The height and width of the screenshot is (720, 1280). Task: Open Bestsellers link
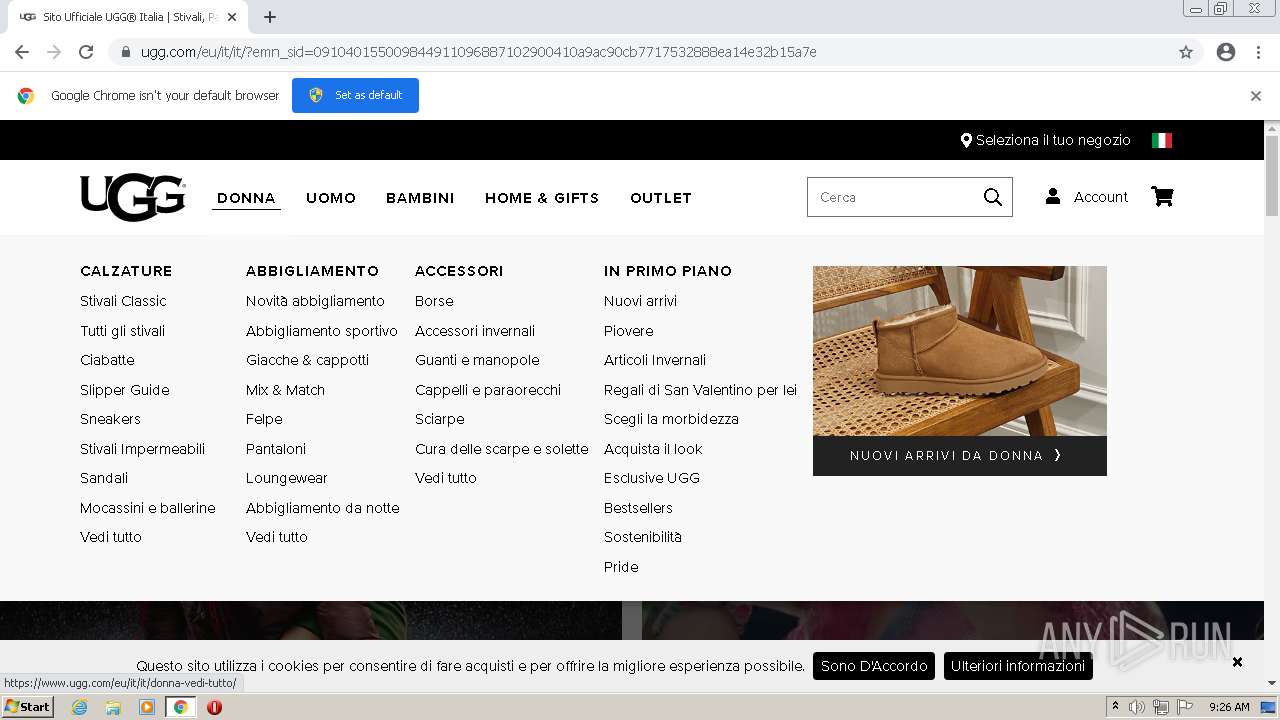coord(638,508)
